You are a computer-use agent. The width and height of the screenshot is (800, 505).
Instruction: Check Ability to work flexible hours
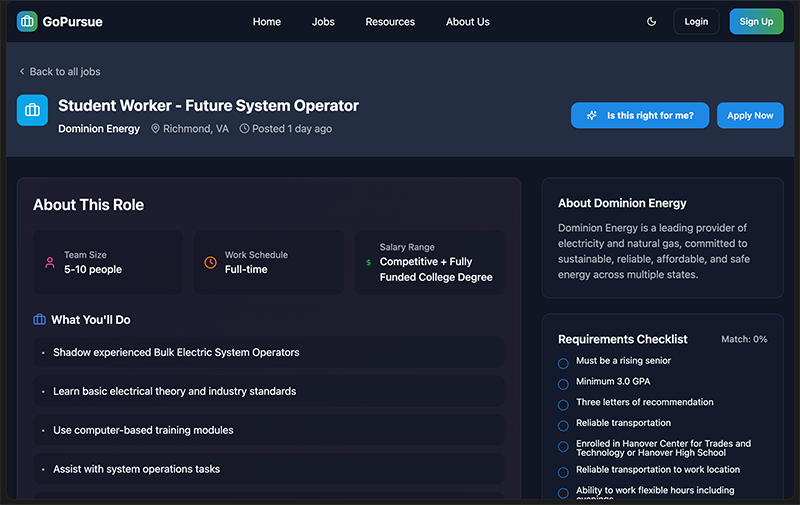tap(563, 493)
